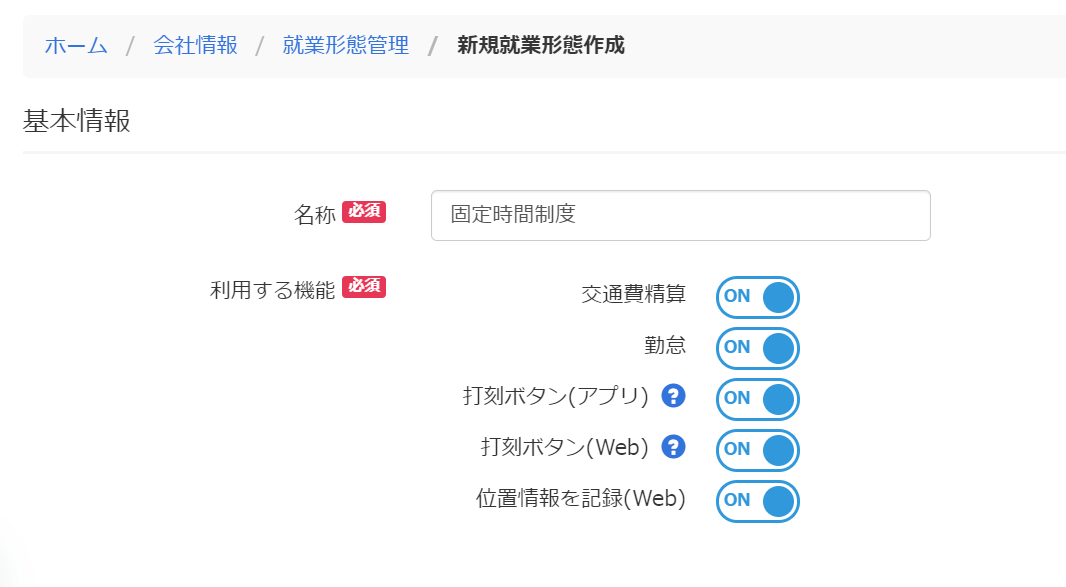The height and width of the screenshot is (587, 1066).
Task: Click current breadcrumb 新規就業形態作成
Action: click(x=540, y=46)
